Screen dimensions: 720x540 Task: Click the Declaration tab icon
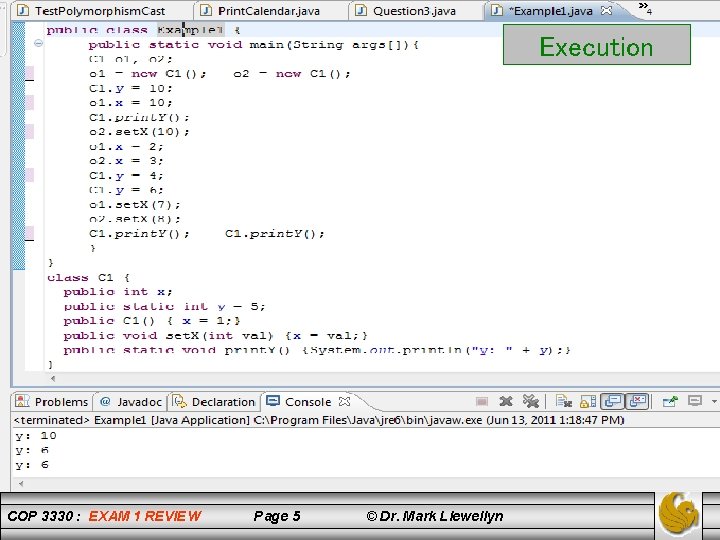click(x=180, y=401)
